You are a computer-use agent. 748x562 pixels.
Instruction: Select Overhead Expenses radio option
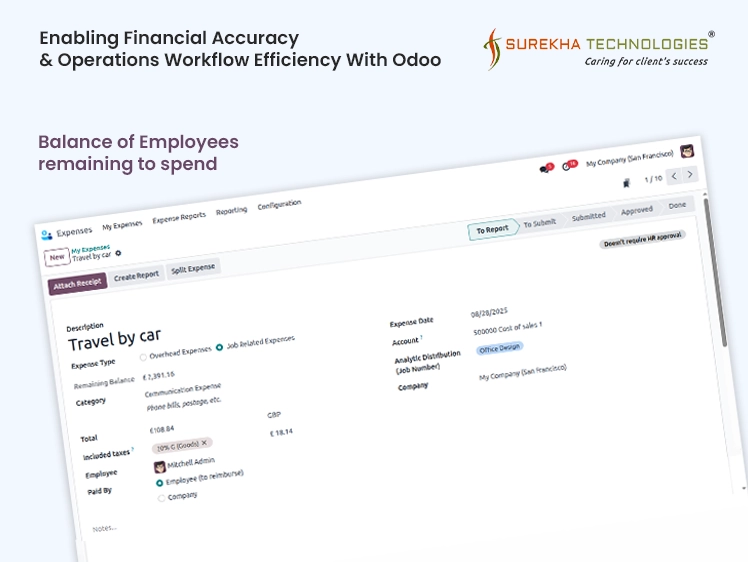[x=143, y=357]
